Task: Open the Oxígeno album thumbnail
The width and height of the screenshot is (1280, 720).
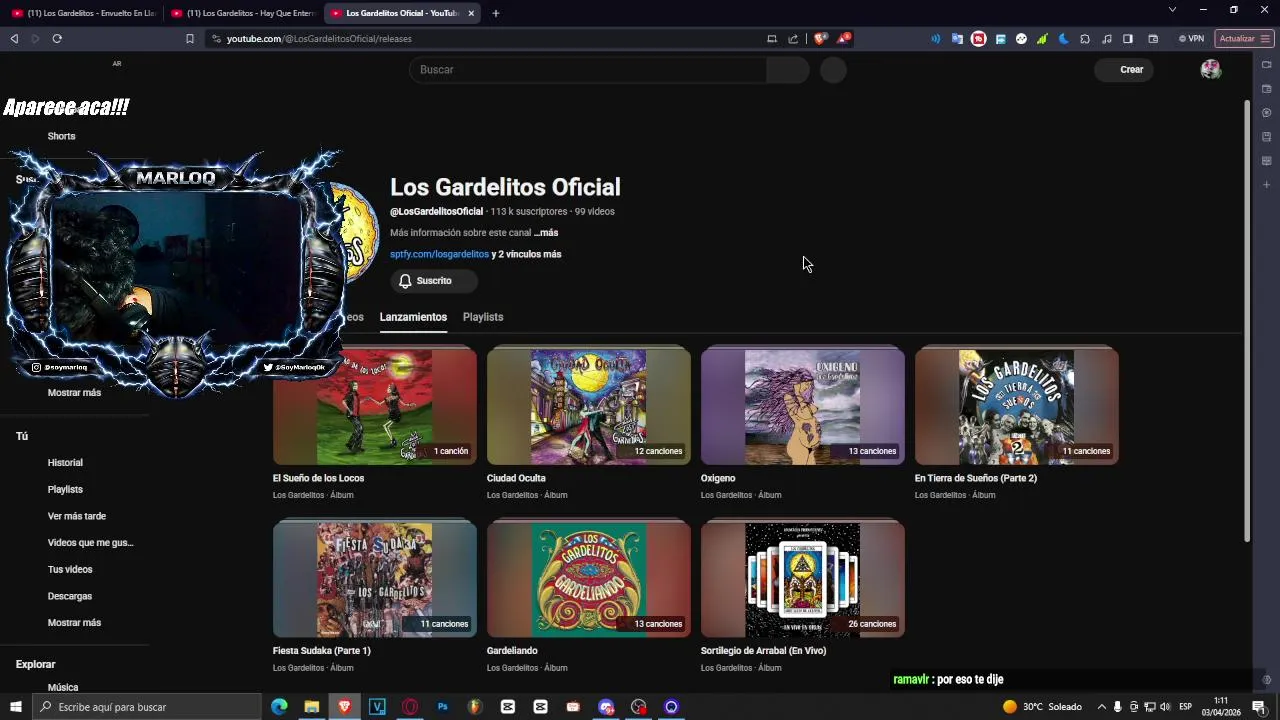Action: 803,406
